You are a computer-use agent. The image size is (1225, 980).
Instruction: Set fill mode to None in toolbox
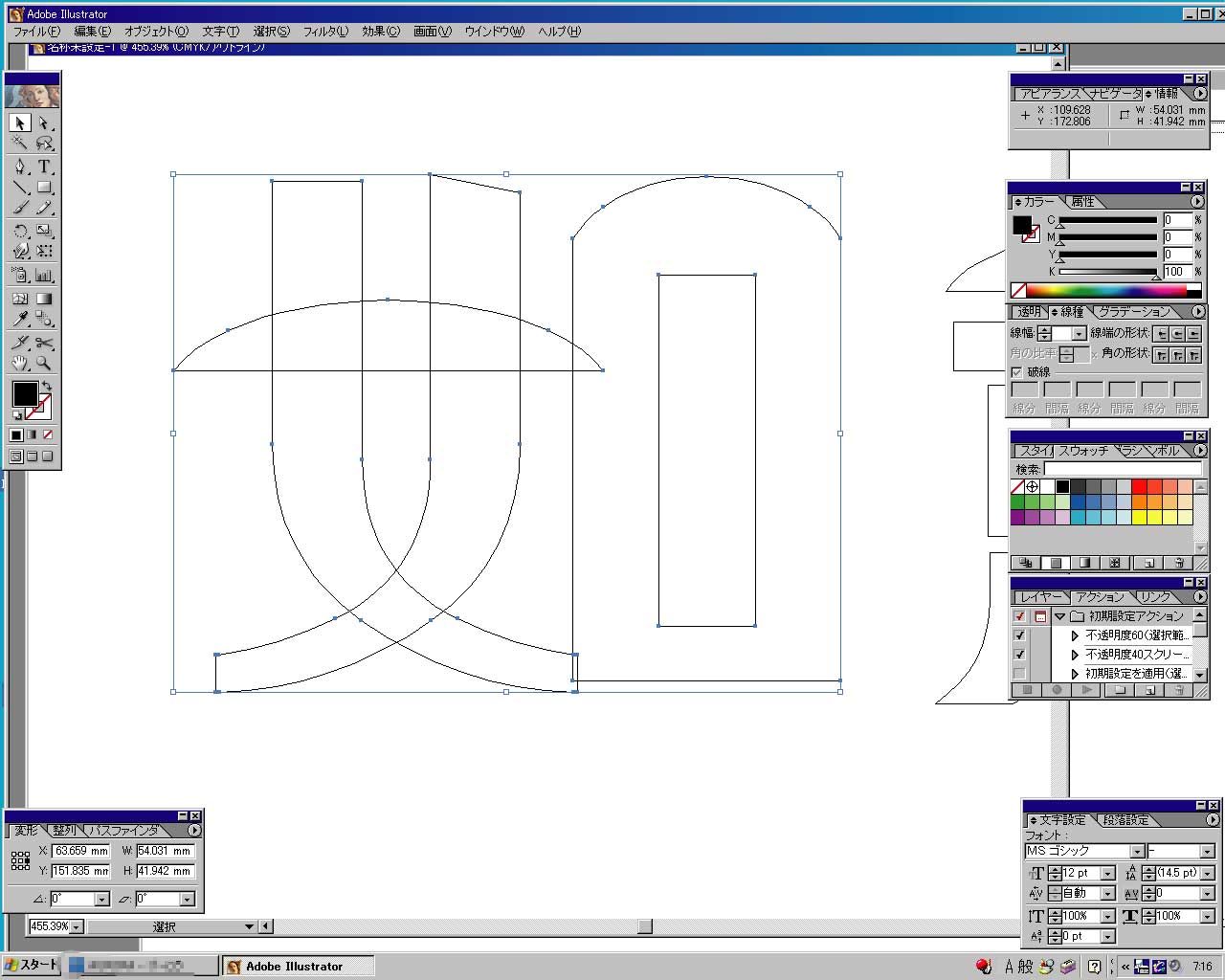pyautogui.click(x=48, y=434)
